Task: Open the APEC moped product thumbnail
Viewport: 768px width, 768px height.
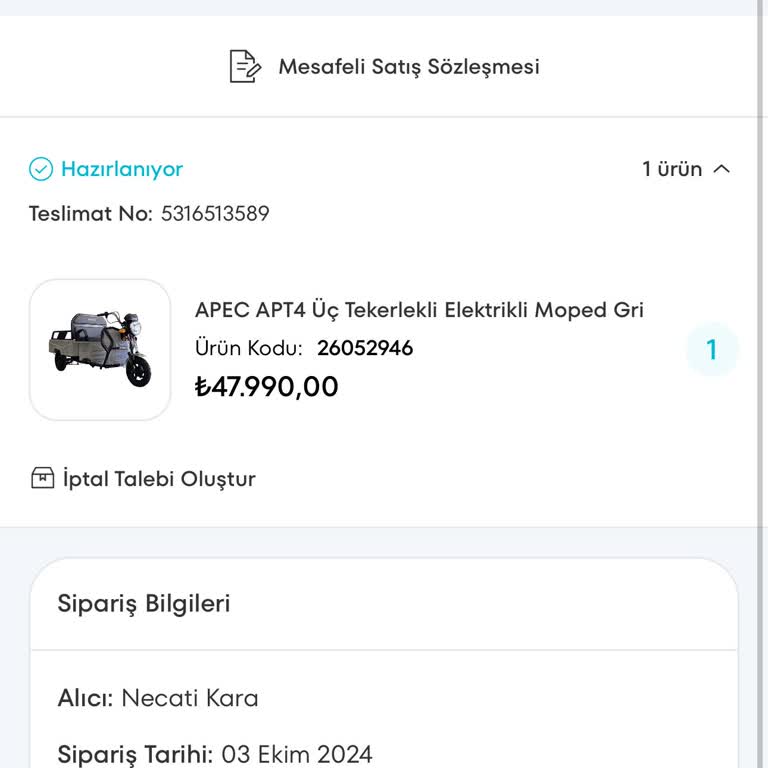Action: (x=100, y=349)
